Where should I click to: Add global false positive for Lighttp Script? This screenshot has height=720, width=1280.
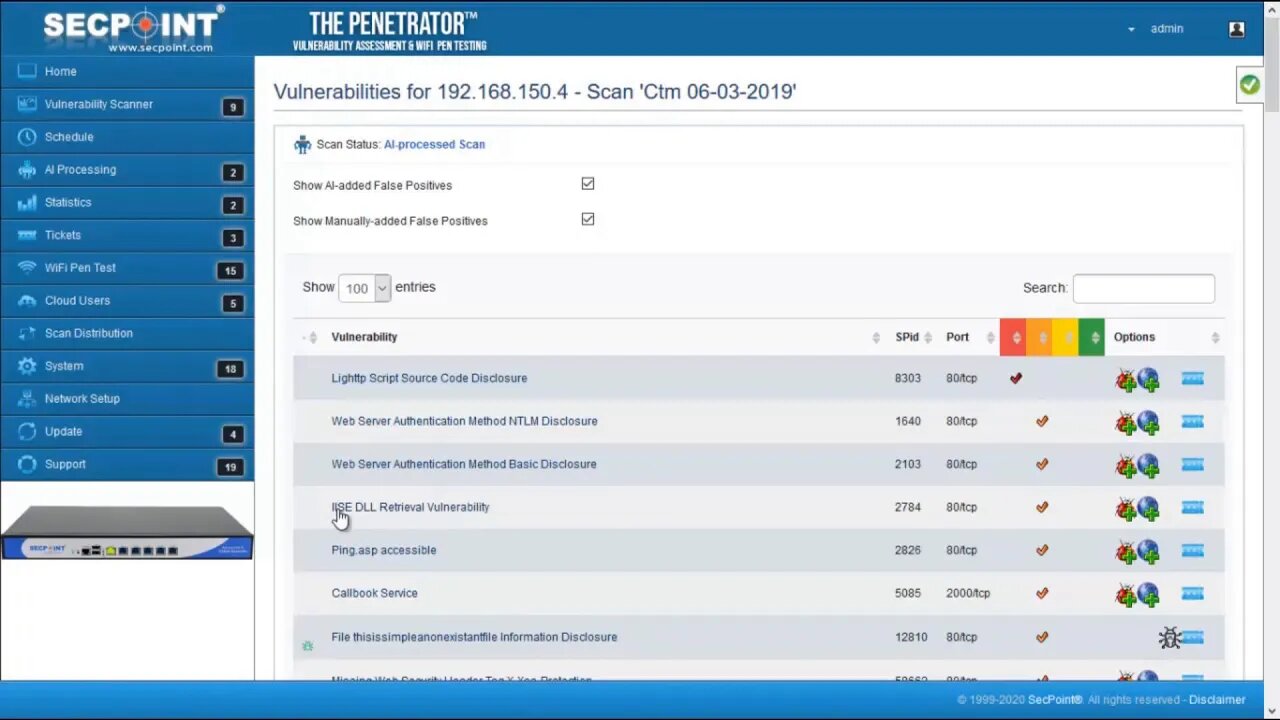point(1148,380)
